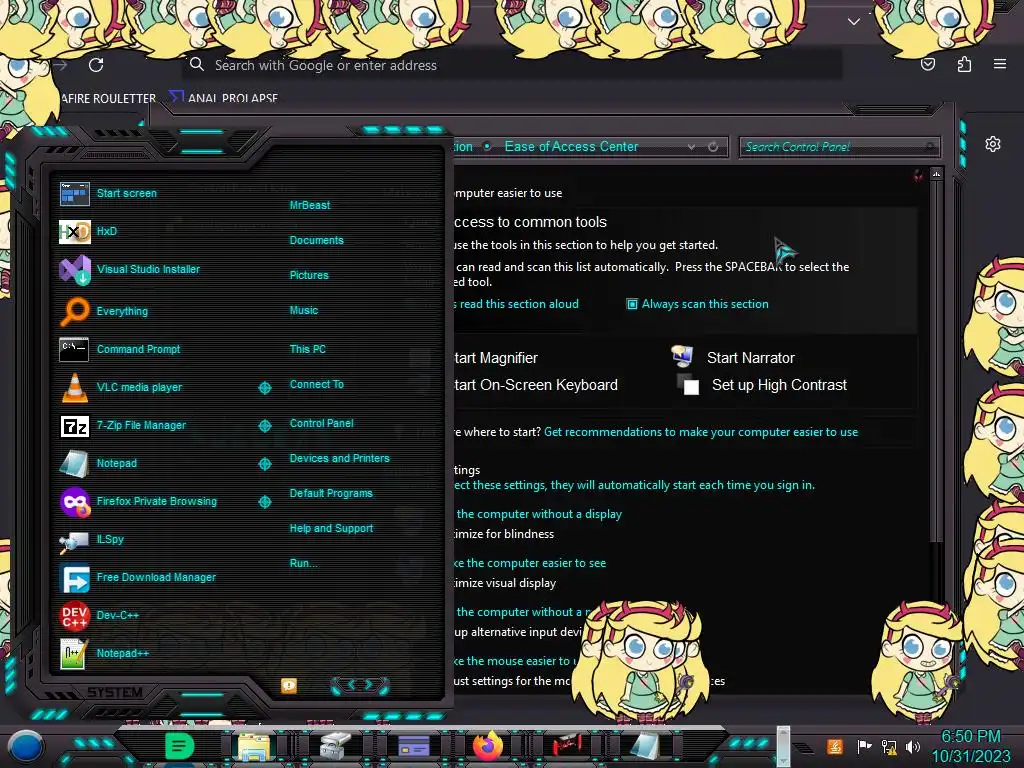Open Visual Studio Installer icon
Image resolution: width=1024 pixels, height=768 pixels.
(x=74, y=270)
